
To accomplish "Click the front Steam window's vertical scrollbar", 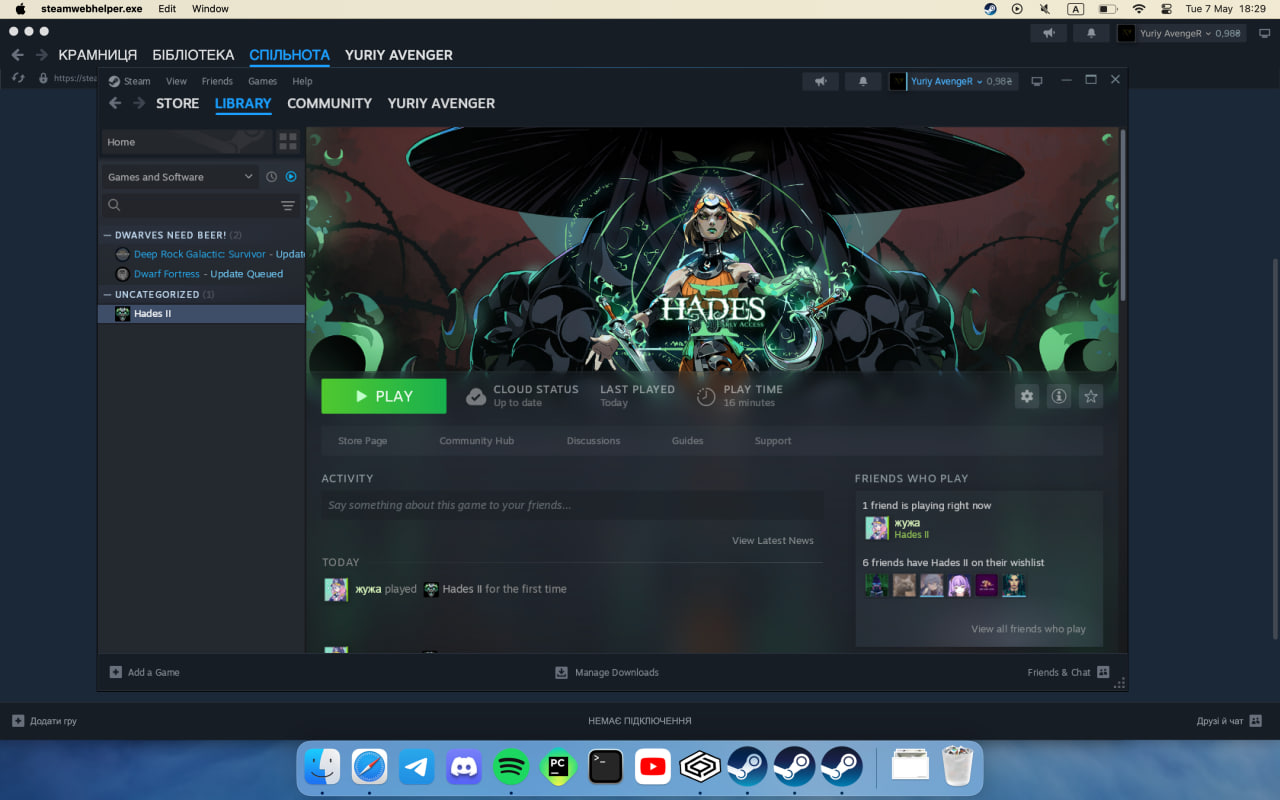I will pos(1122,215).
